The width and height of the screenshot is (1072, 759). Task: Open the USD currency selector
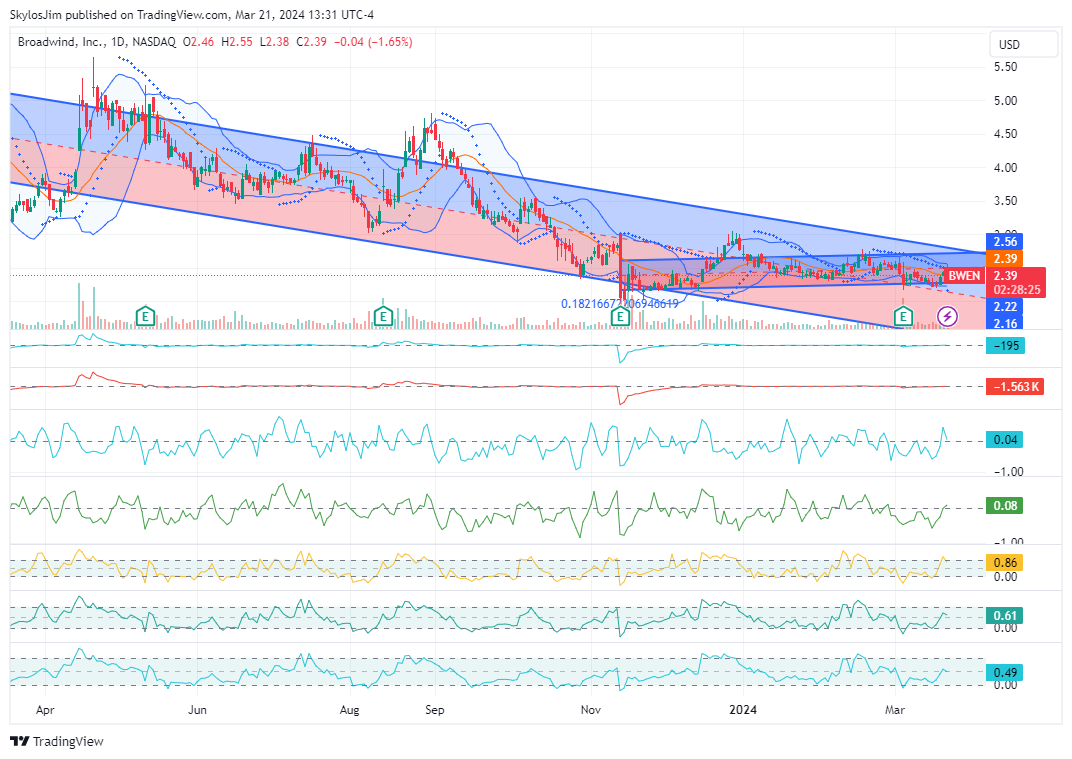click(x=1023, y=44)
